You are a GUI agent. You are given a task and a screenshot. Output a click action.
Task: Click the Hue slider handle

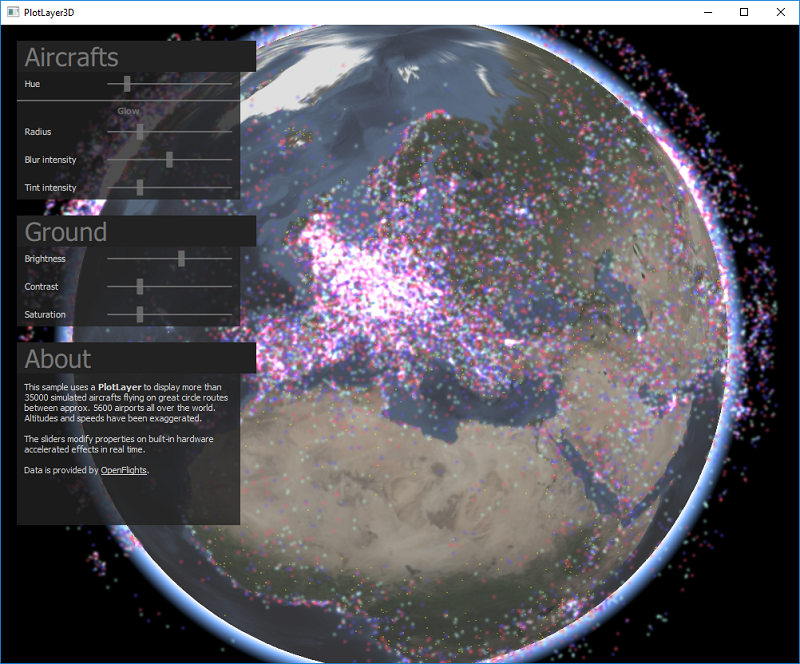(127, 84)
